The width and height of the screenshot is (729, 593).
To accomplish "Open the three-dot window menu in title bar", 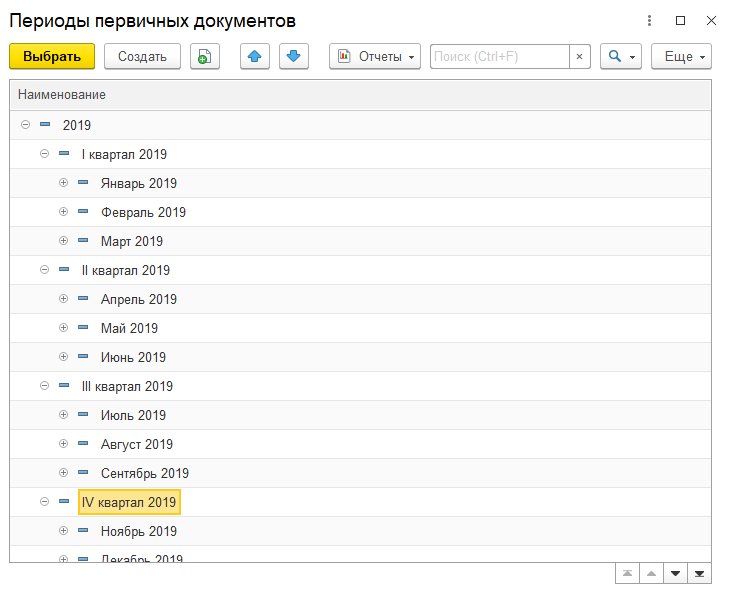I will [649, 20].
